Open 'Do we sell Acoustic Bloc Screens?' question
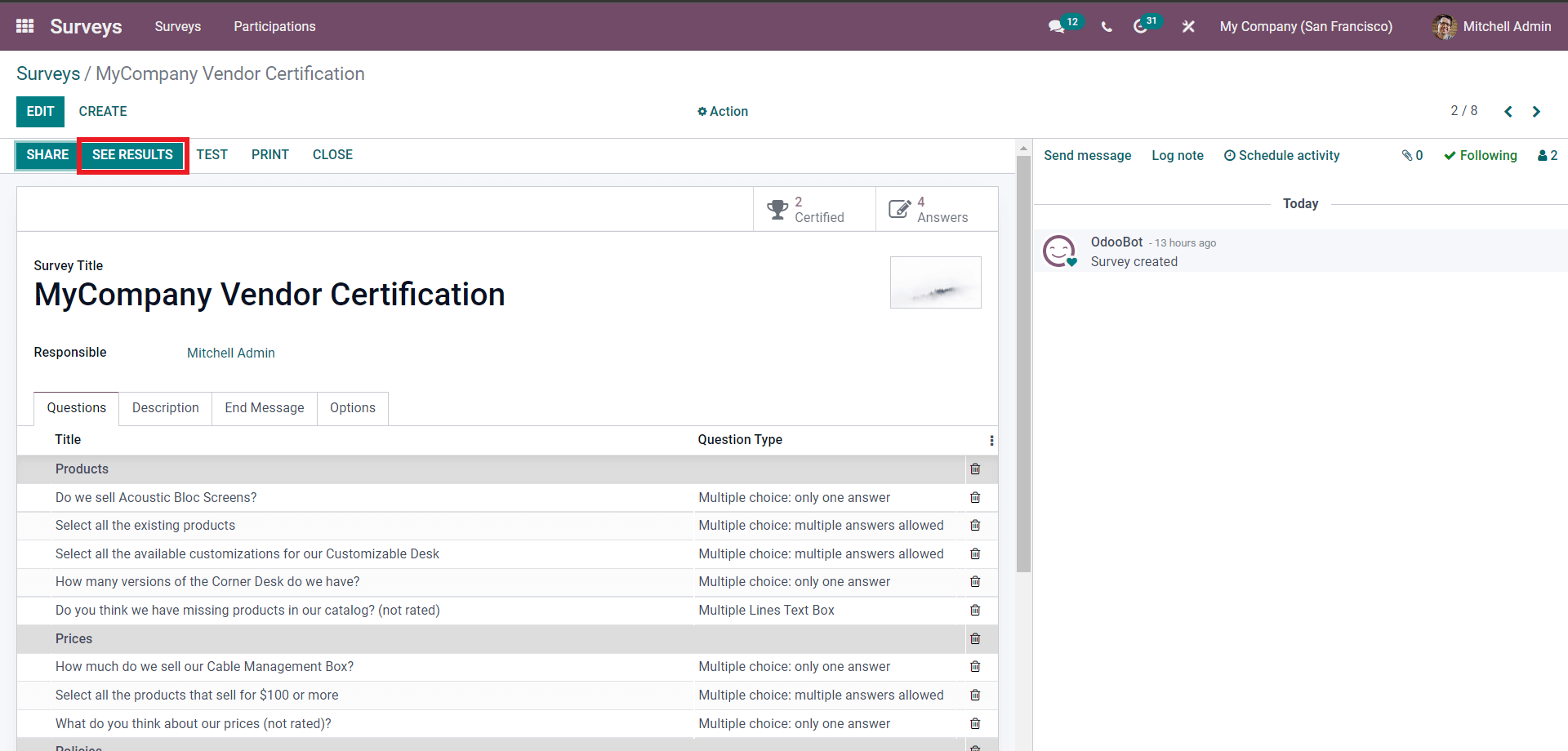 (x=156, y=498)
